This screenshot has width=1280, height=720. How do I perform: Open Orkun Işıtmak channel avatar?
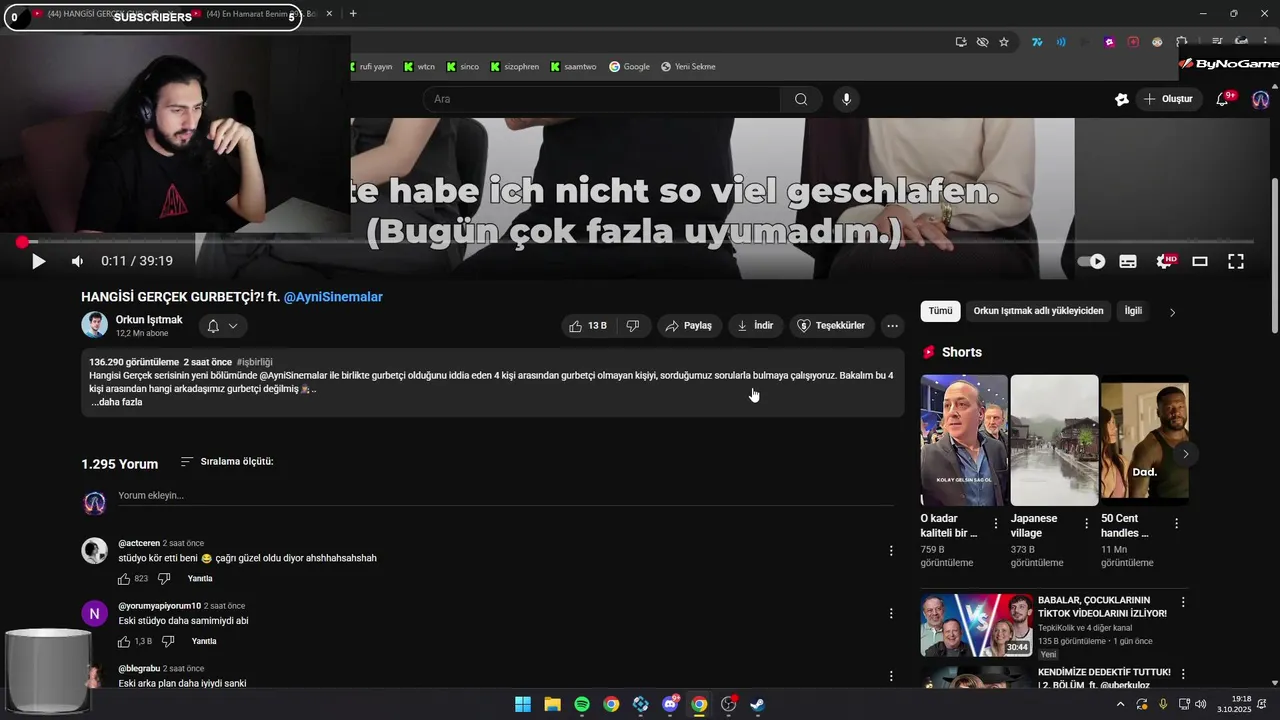(x=94, y=325)
